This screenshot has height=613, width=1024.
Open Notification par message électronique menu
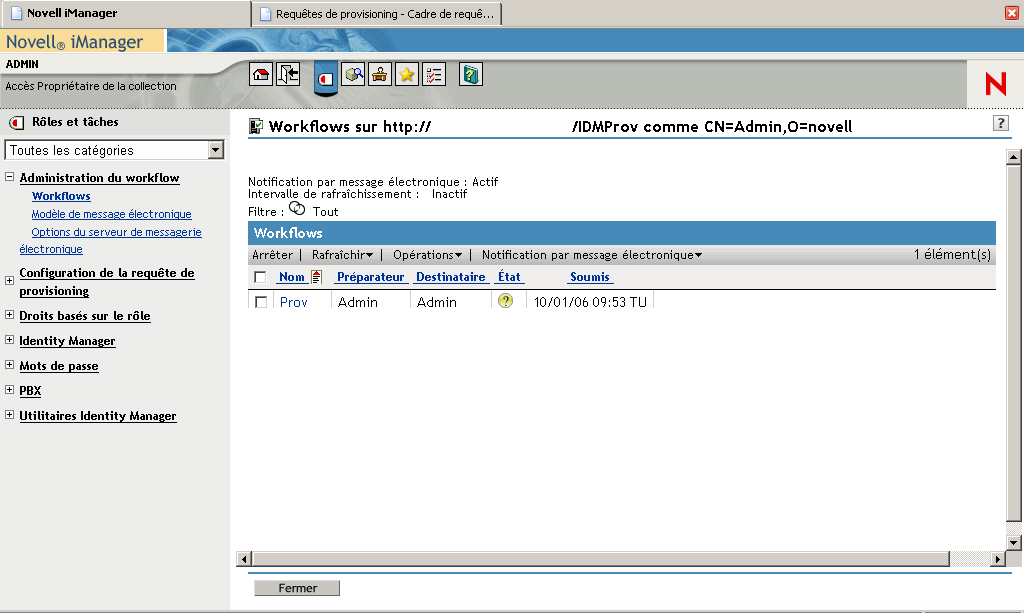click(x=592, y=255)
